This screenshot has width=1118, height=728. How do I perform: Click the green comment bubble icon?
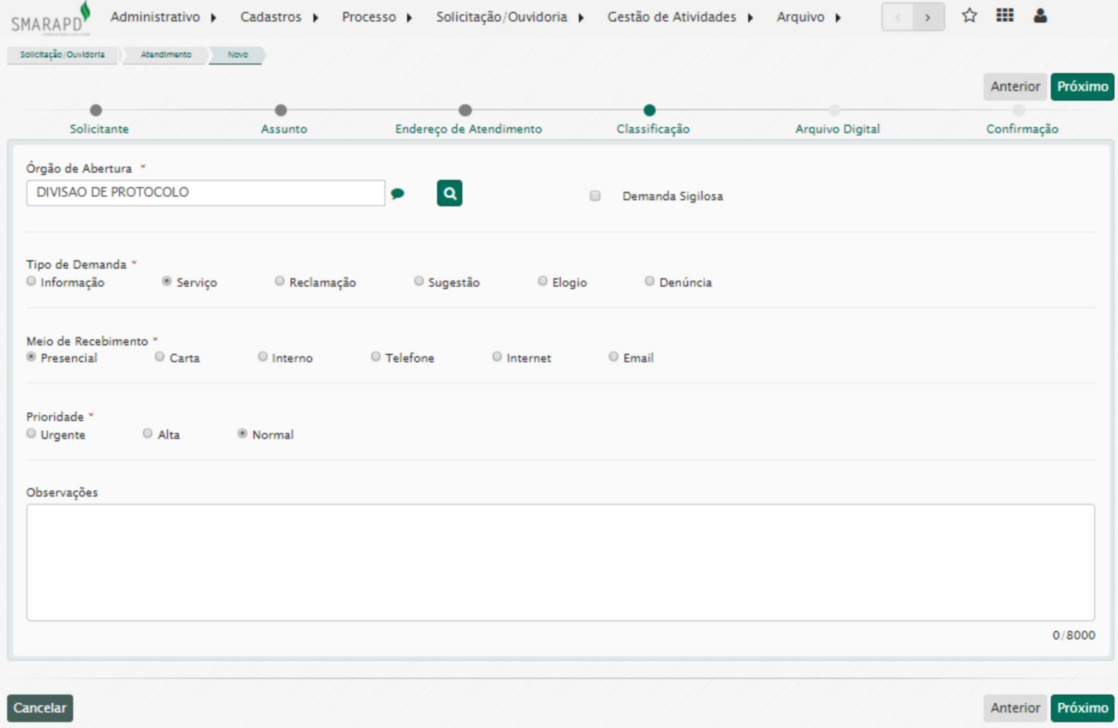point(398,194)
